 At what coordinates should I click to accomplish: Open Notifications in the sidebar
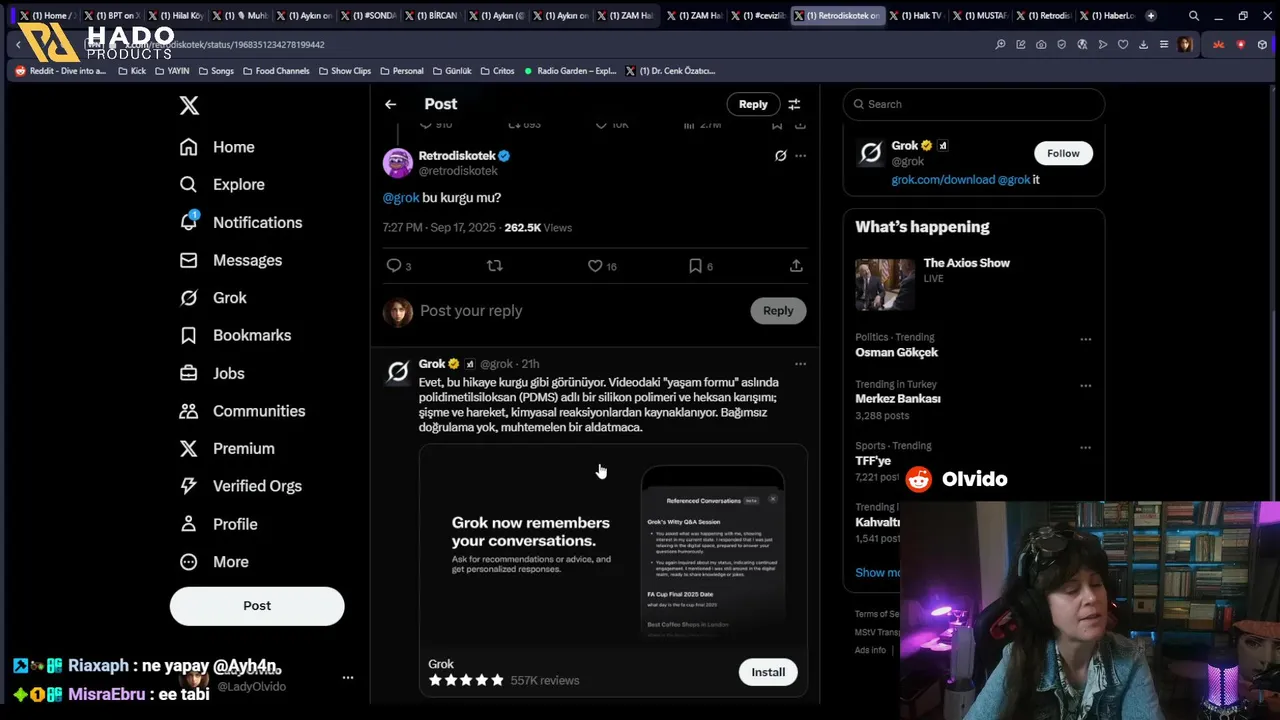pos(240,222)
